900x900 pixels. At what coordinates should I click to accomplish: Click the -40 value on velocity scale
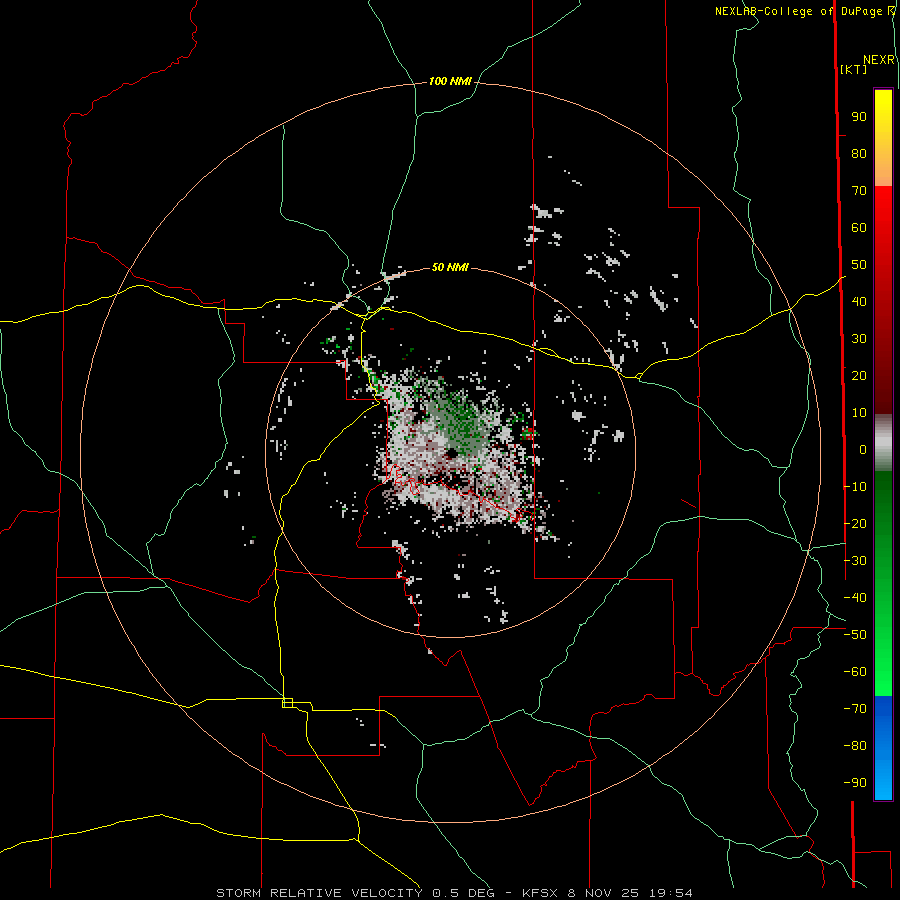pyautogui.click(x=855, y=598)
